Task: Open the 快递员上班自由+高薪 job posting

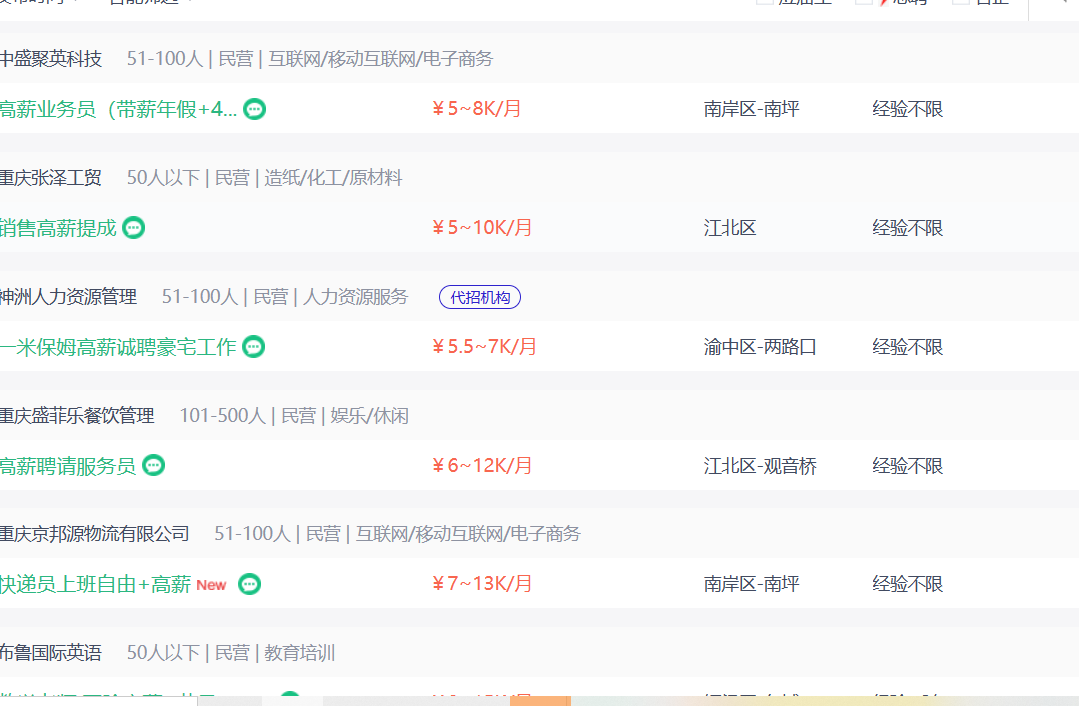Action: (x=95, y=584)
